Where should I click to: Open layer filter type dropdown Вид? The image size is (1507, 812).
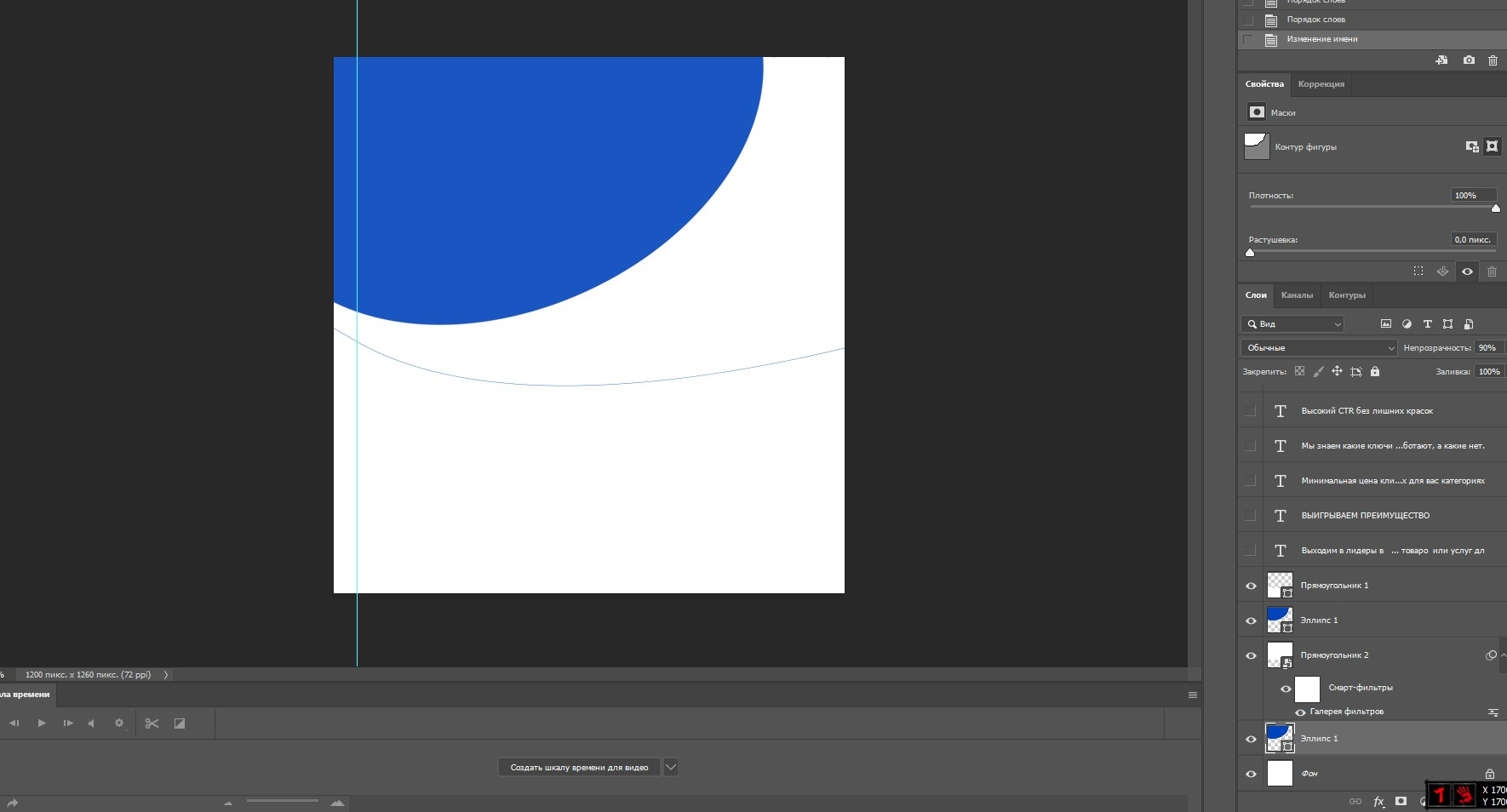[1292, 324]
